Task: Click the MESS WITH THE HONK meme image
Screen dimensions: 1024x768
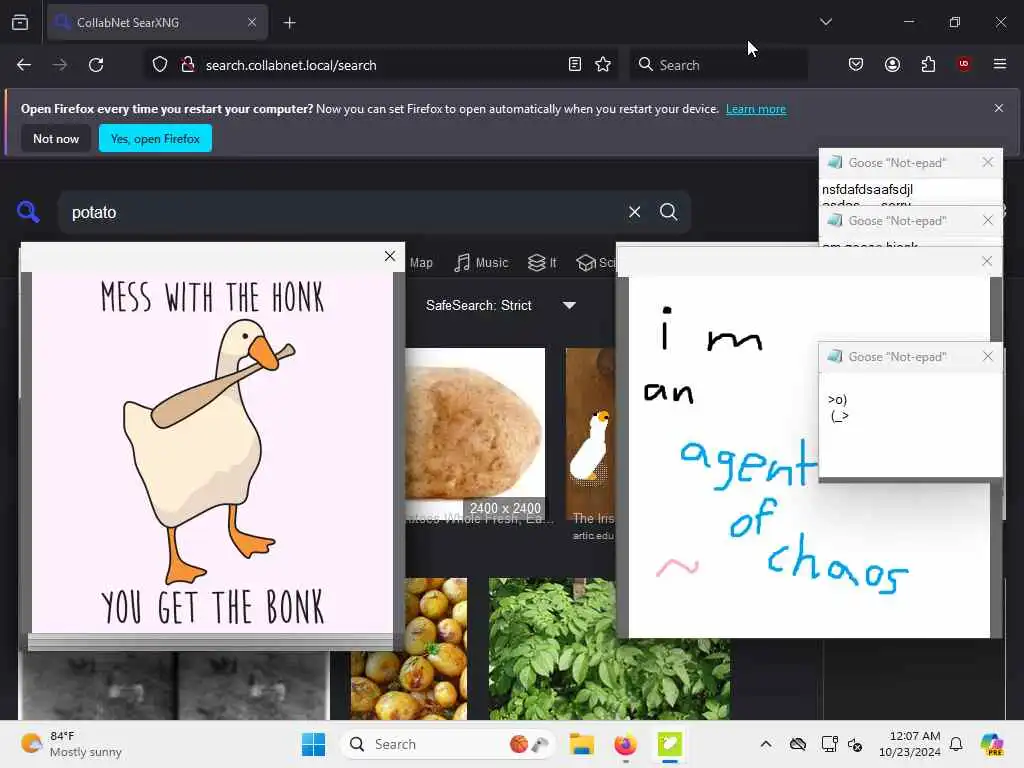Action: [x=212, y=452]
